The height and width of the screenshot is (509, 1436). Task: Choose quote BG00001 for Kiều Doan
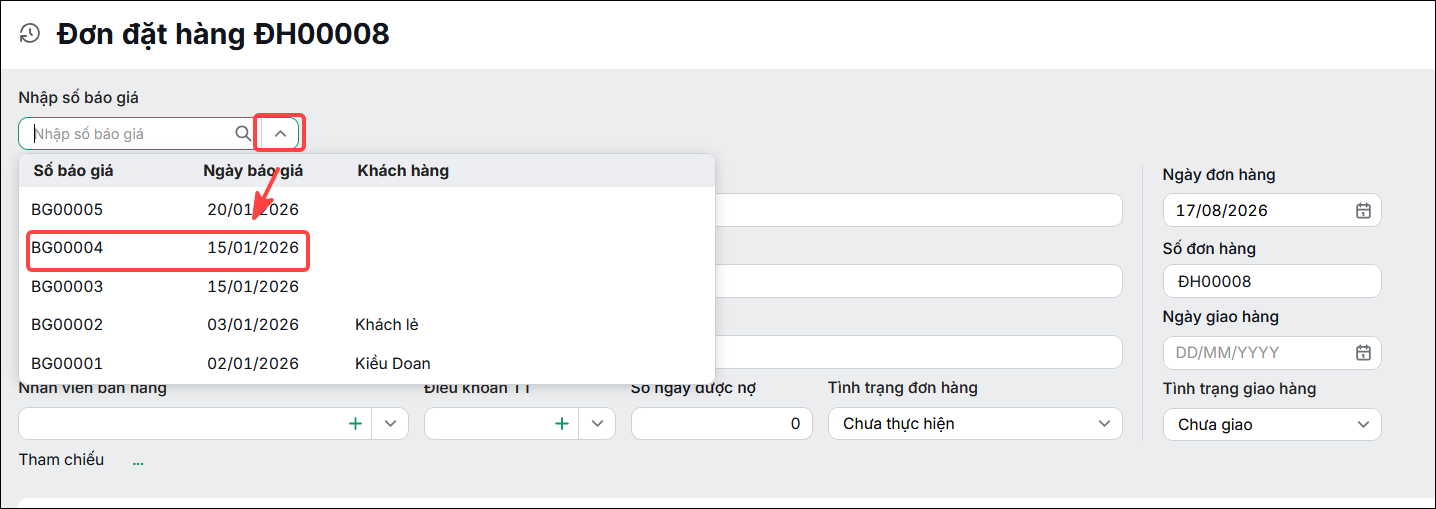367,363
